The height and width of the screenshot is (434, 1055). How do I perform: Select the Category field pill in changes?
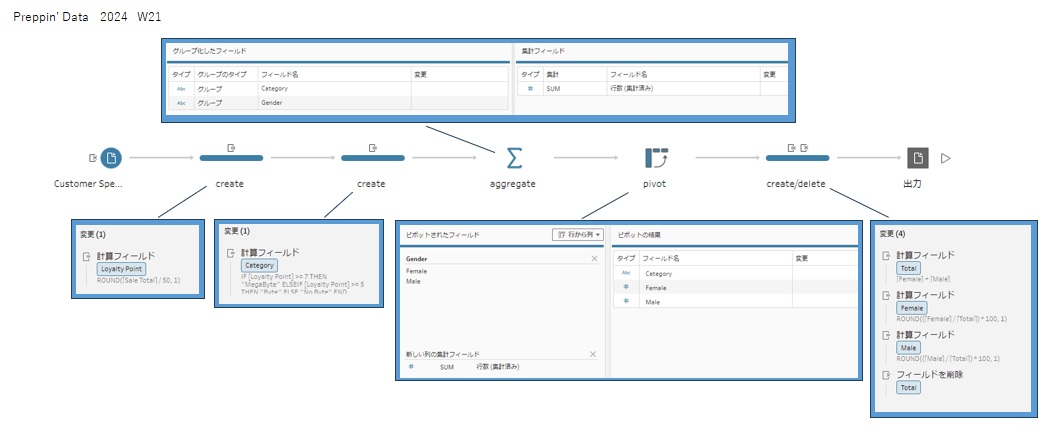point(259,266)
